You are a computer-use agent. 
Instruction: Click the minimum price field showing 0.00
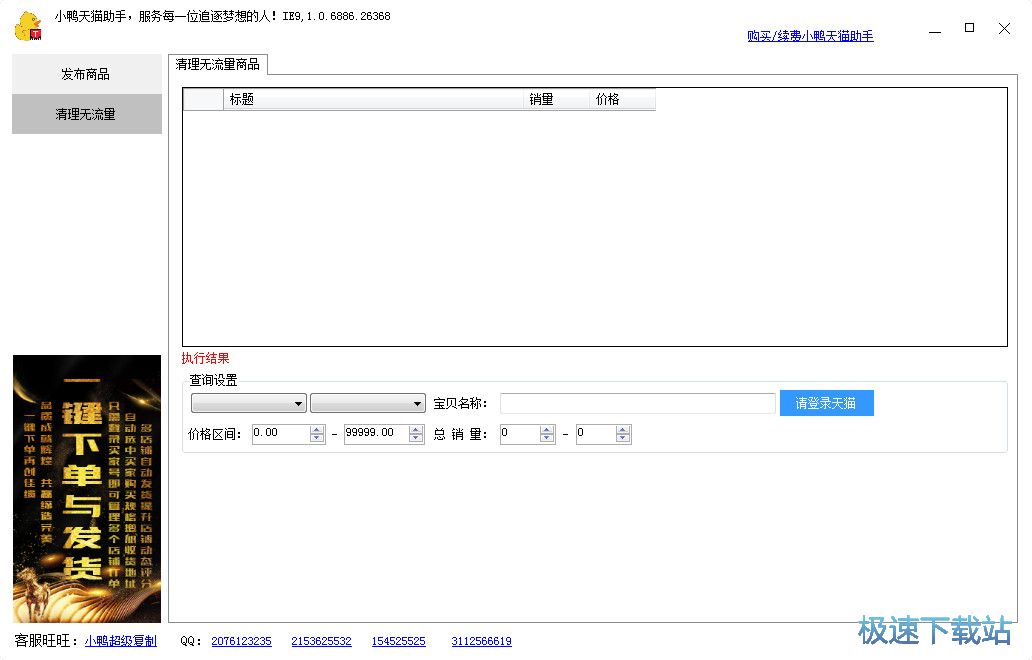point(280,434)
